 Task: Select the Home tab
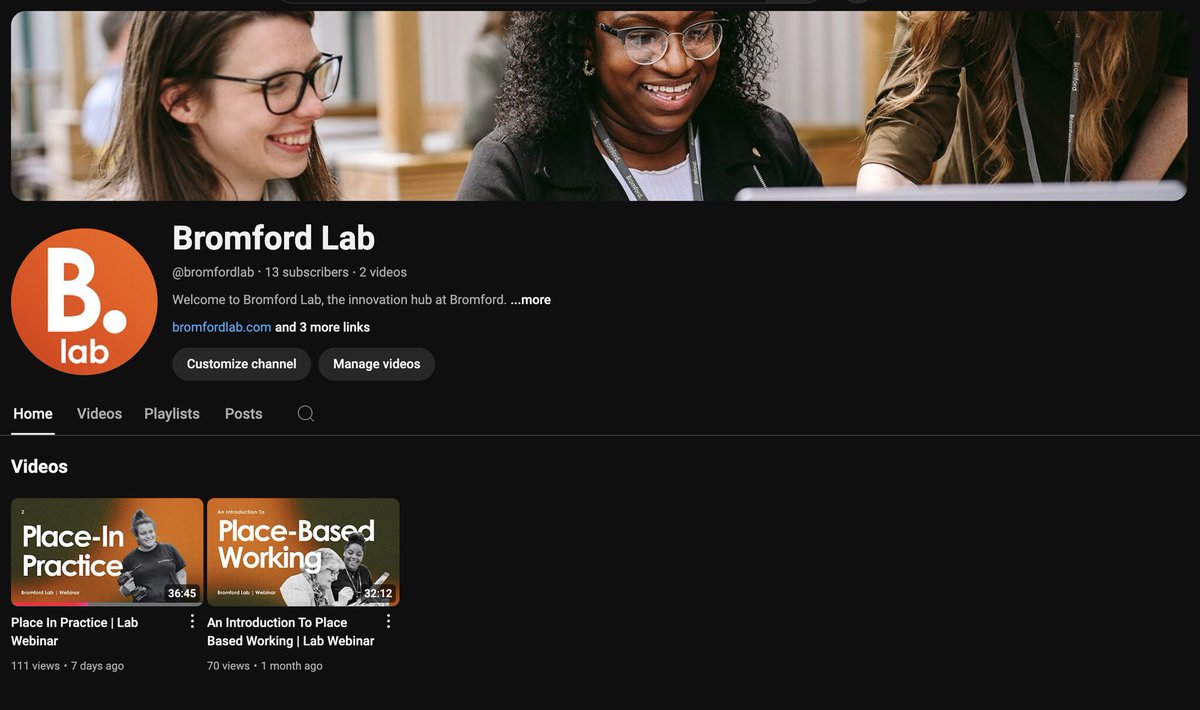tap(33, 414)
